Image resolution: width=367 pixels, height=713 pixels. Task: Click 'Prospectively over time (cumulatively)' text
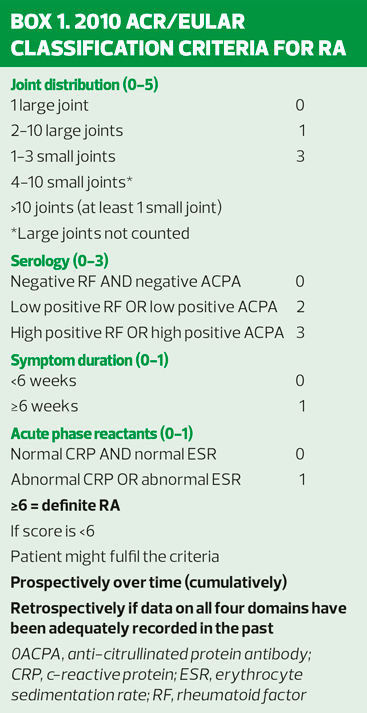click(148, 582)
